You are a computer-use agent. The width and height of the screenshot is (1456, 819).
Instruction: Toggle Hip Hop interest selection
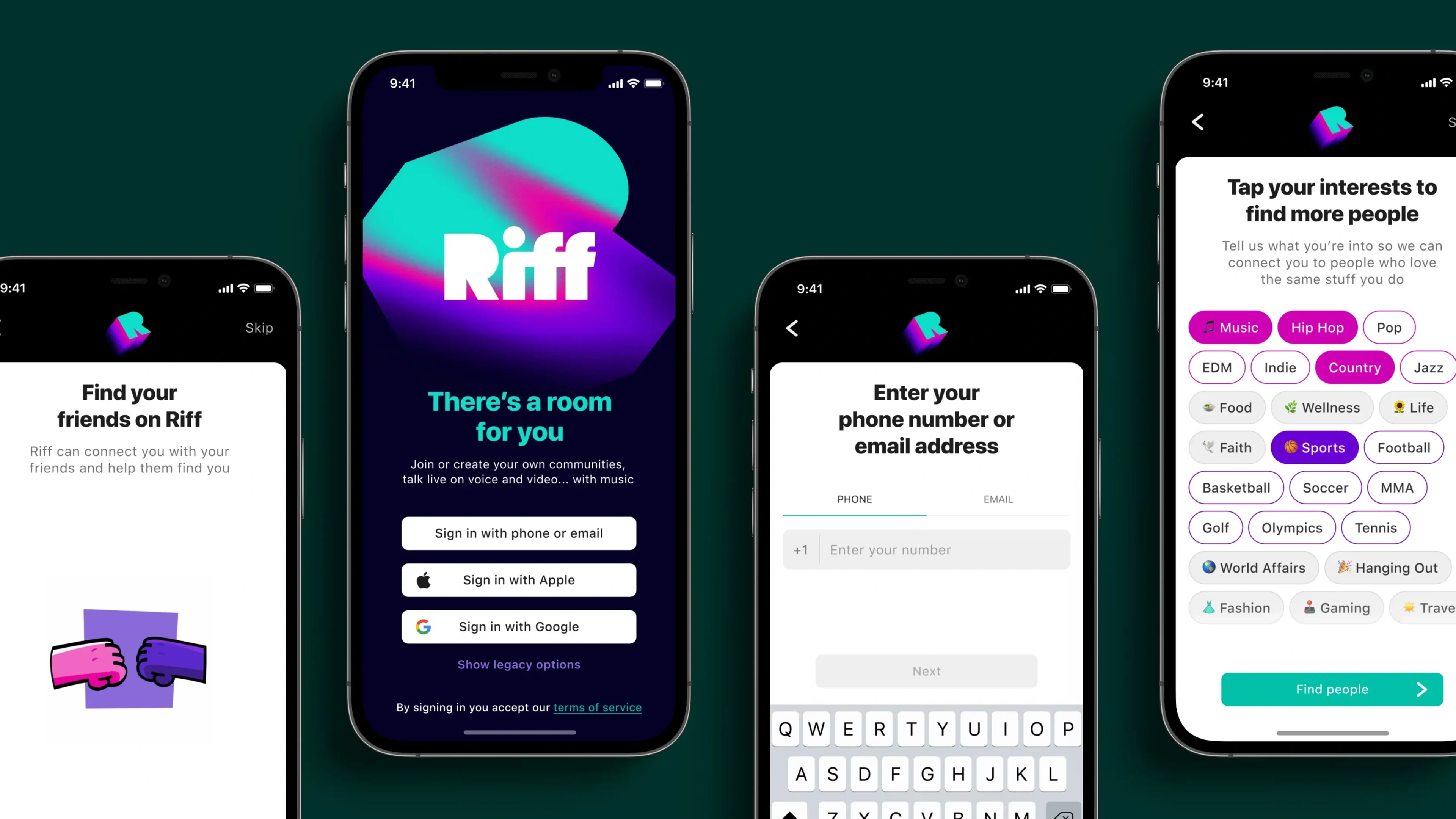pyautogui.click(x=1316, y=327)
